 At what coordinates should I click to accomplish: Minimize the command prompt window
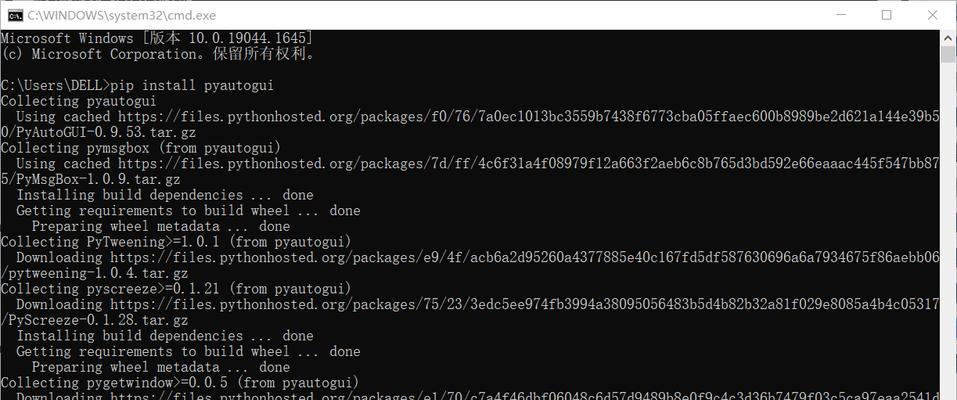tap(840, 15)
